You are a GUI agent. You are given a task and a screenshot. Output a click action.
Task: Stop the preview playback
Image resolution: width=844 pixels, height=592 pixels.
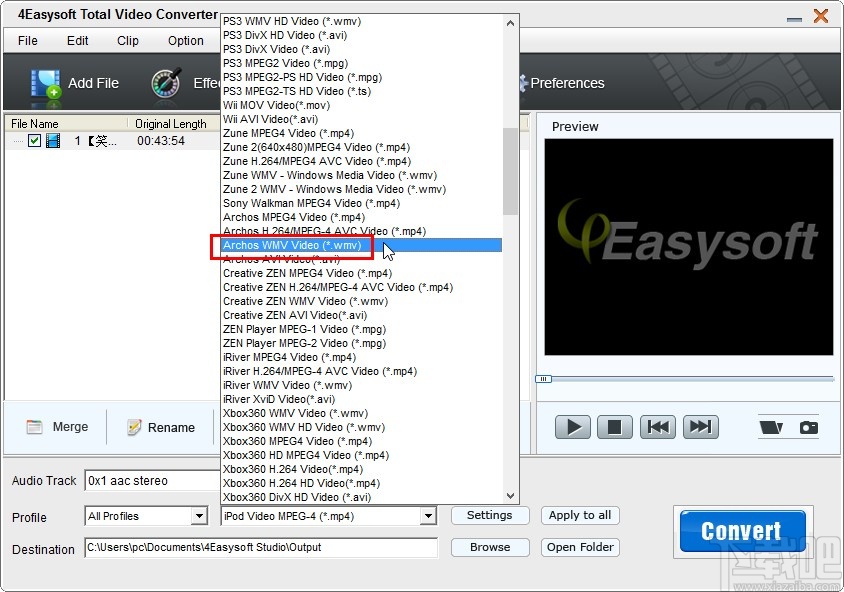(615, 426)
